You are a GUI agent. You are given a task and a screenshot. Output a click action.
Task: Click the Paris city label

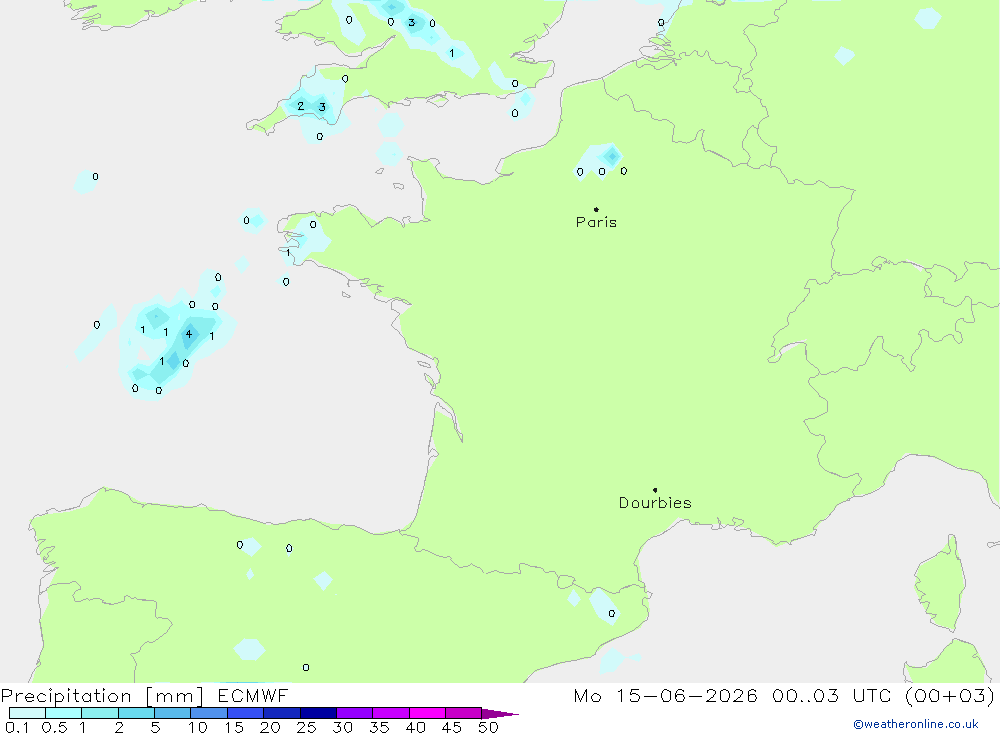coord(596,222)
